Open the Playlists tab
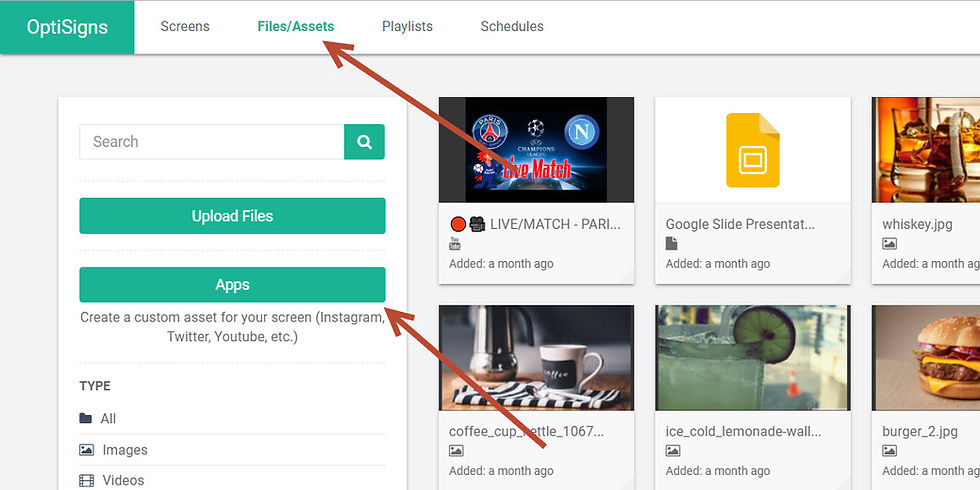Screen dimensions: 980x490 coord(407,27)
